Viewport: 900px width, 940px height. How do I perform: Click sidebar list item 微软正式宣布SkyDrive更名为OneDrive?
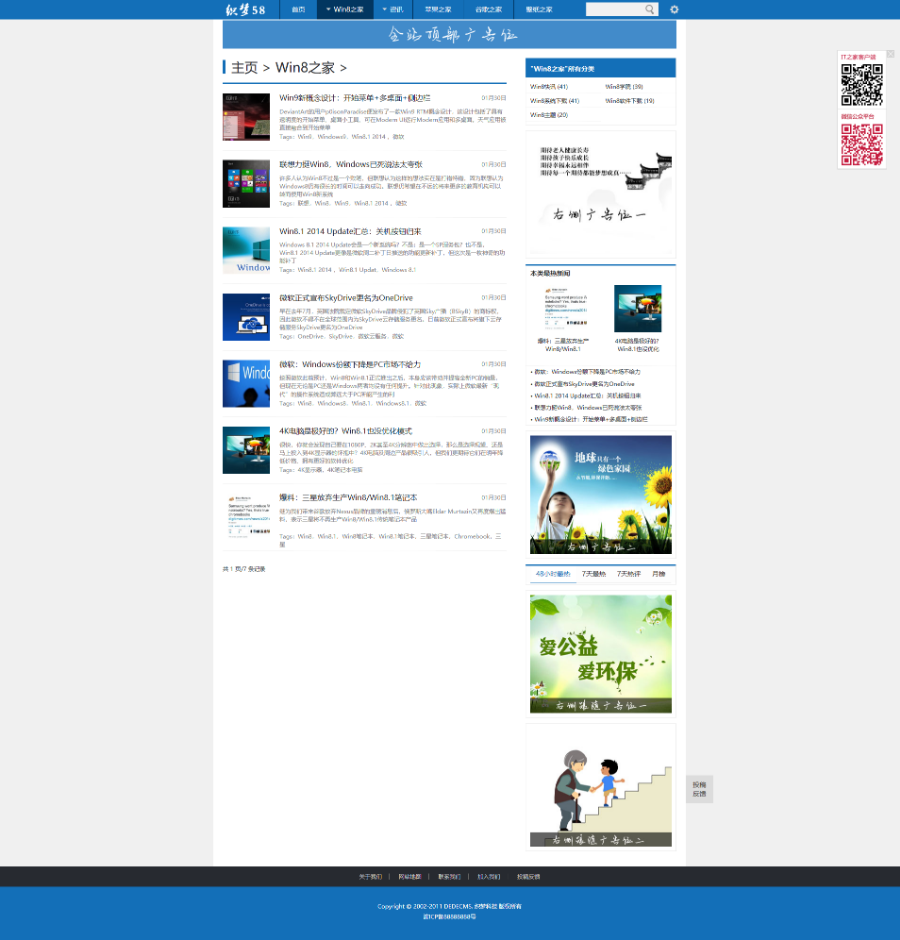click(x=585, y=384)
